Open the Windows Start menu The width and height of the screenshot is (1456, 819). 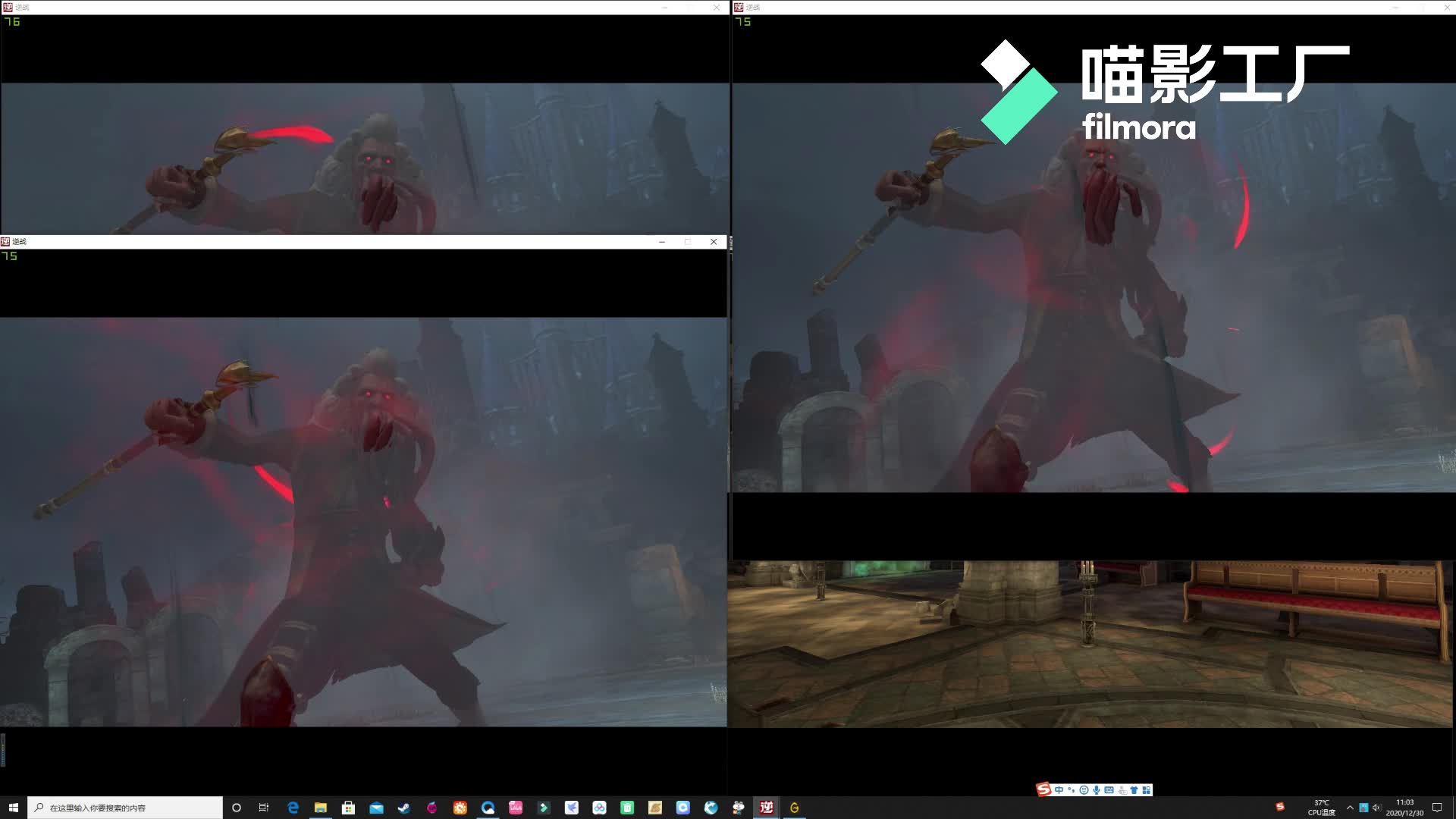[13, 808]
